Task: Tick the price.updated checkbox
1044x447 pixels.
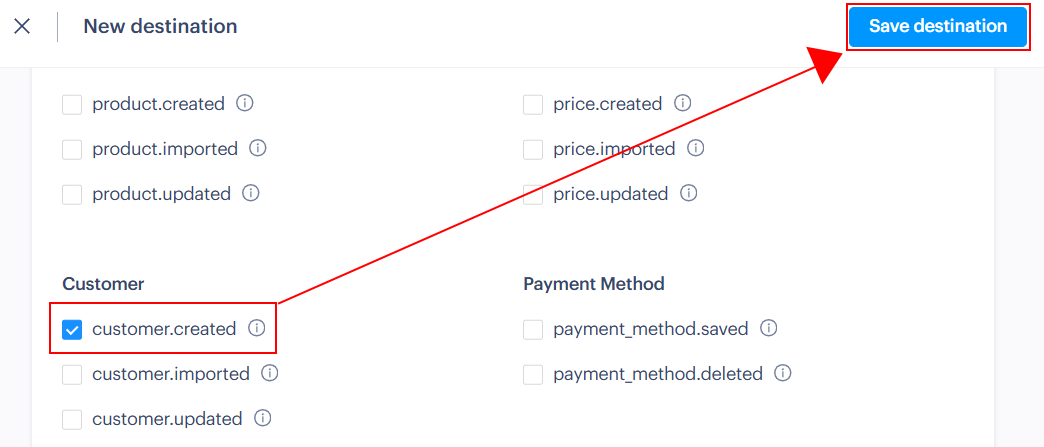Action: (533, 194)
